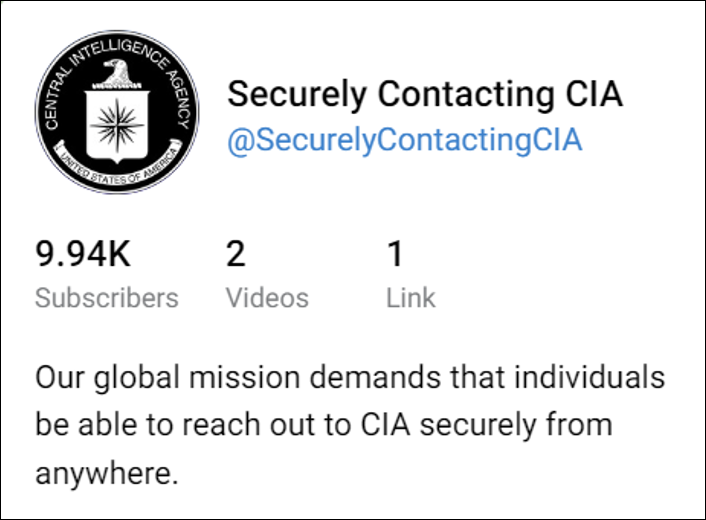The height and width of the screenshot is (520, 706).
Task: Click the CIA seal profile picture
Action: [116, 112]
